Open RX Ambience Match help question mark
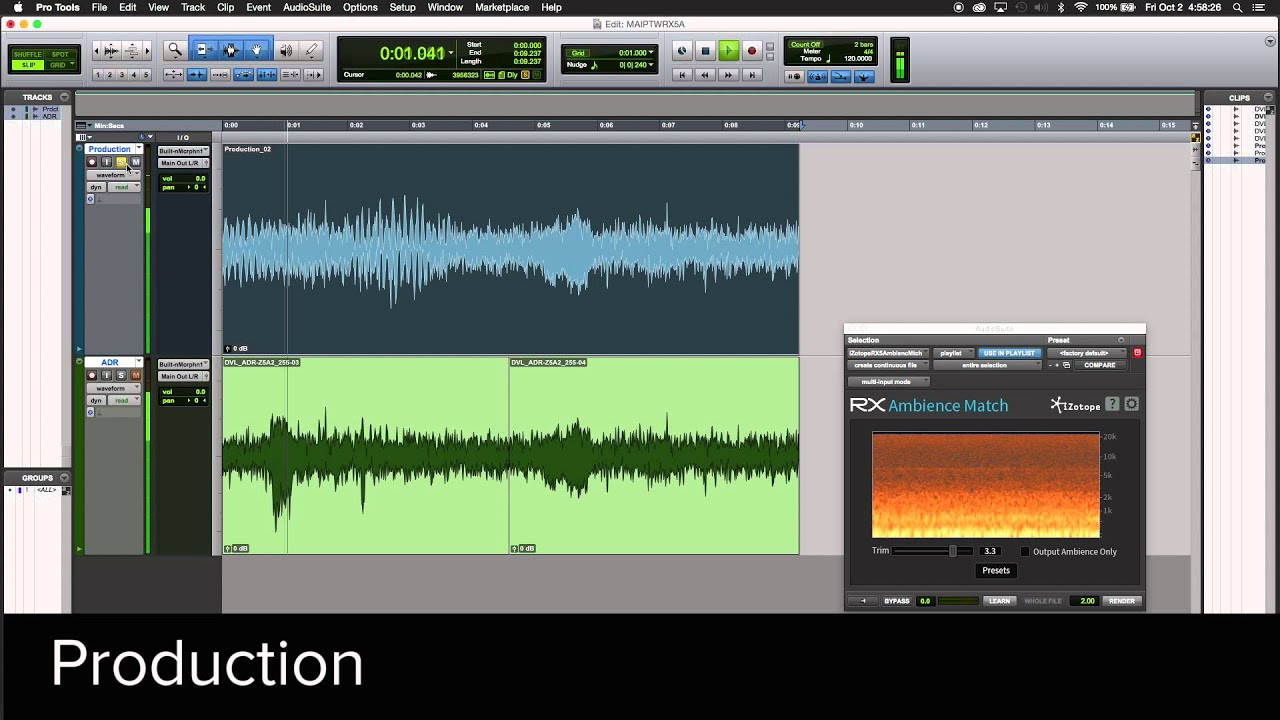The height and width of the screenshot is (720, 1280). click(1112, 404)
